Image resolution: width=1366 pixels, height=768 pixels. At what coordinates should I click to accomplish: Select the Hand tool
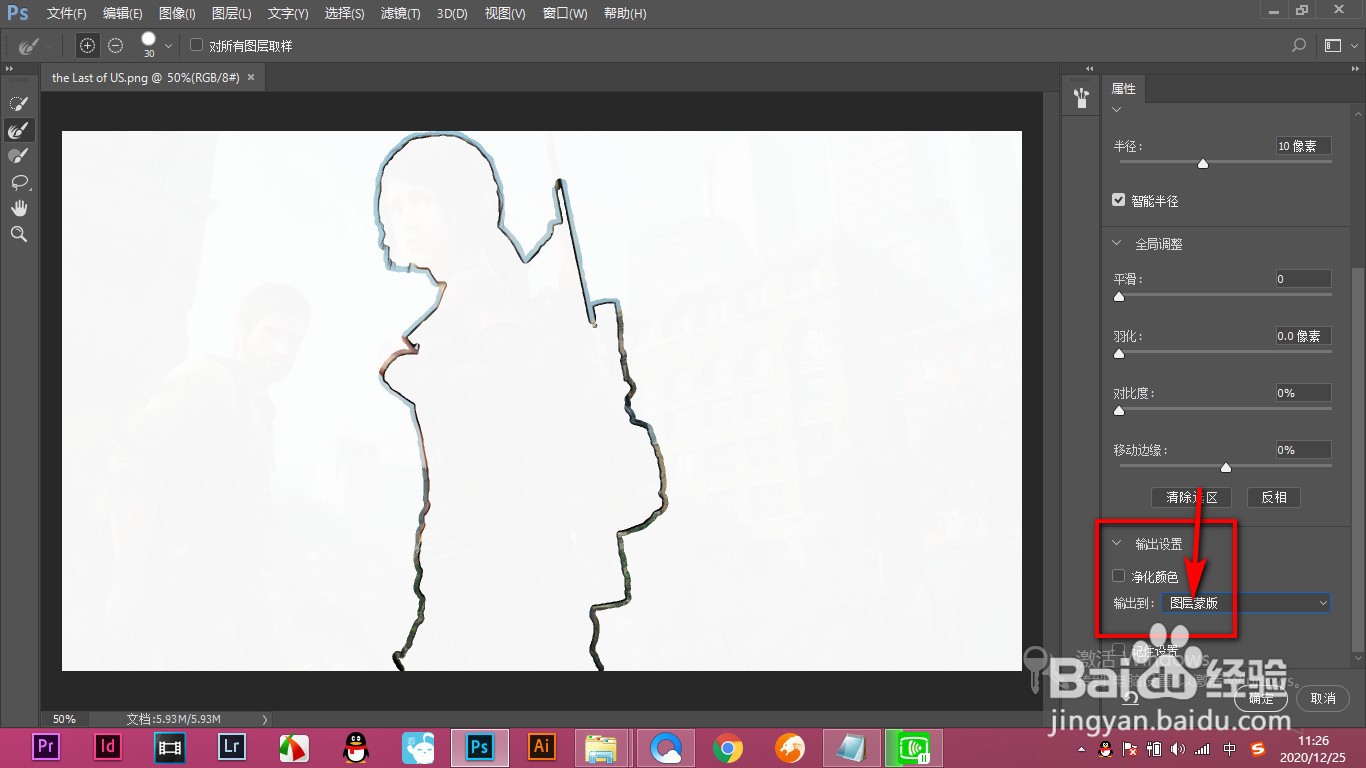[19, 208]
